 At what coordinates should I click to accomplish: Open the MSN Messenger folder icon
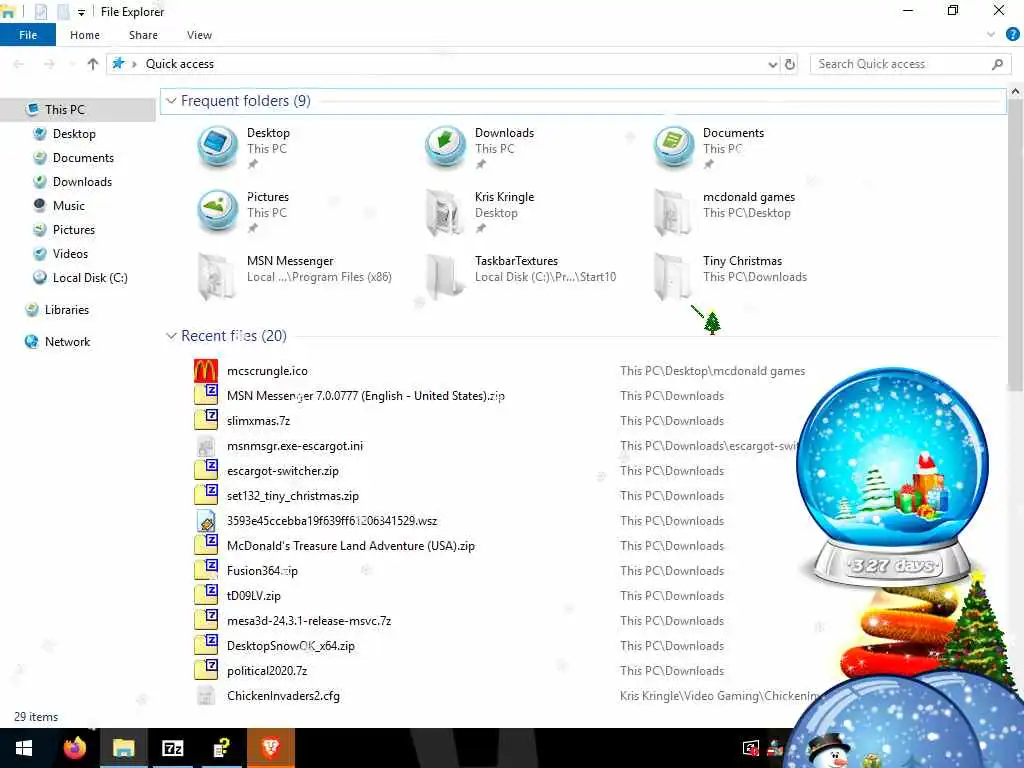217,276
